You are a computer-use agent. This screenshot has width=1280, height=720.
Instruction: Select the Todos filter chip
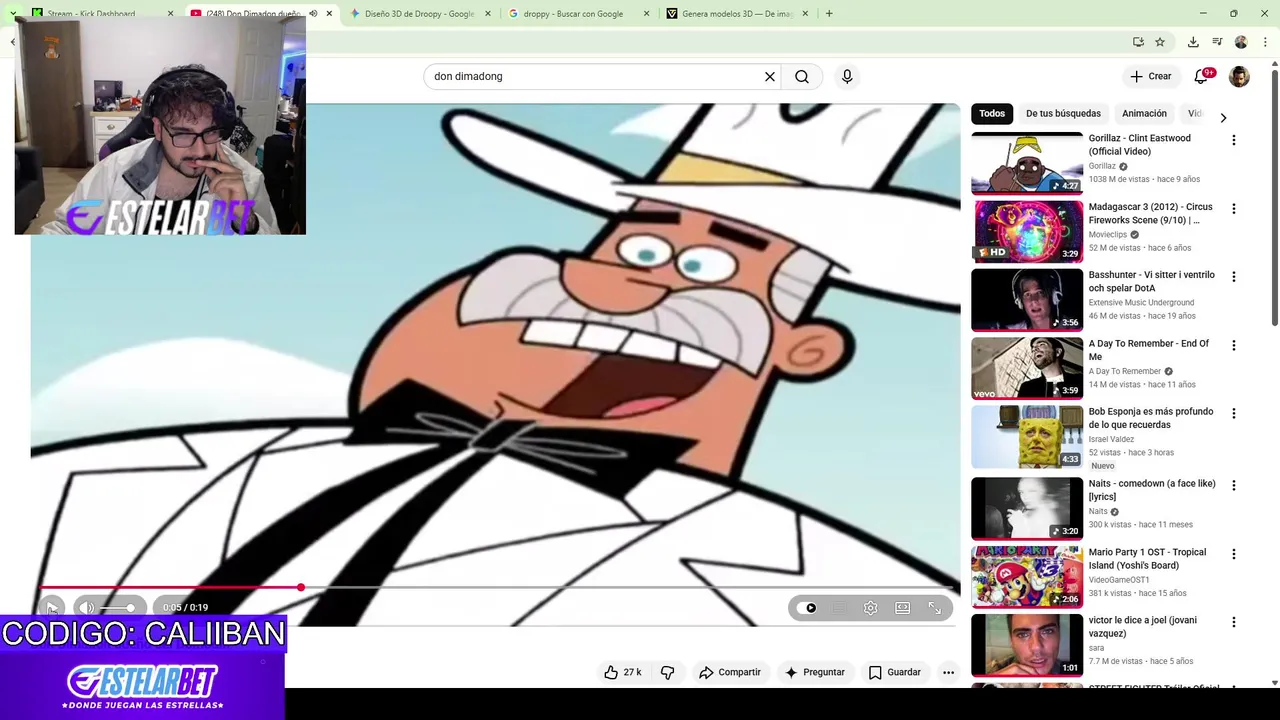992,113
